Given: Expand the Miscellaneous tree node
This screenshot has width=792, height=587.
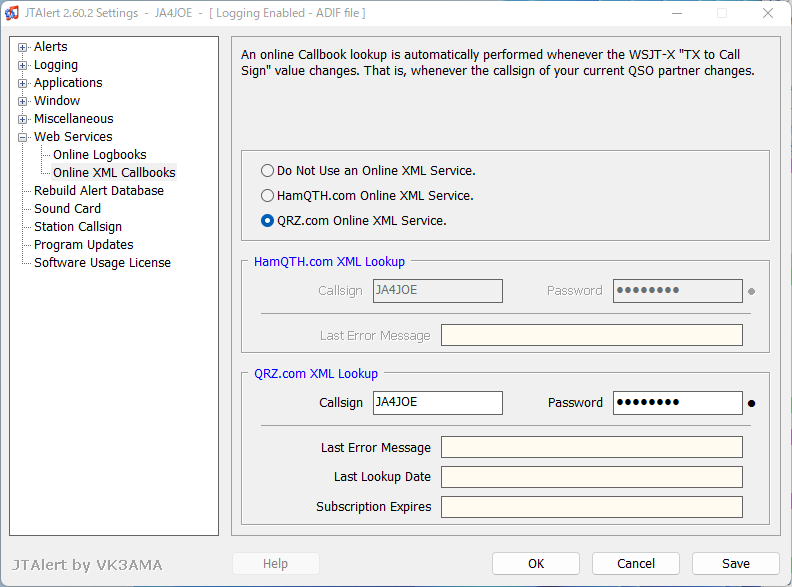Looking at the screenshot, I should pyautogui.click(x=22, y=119).
